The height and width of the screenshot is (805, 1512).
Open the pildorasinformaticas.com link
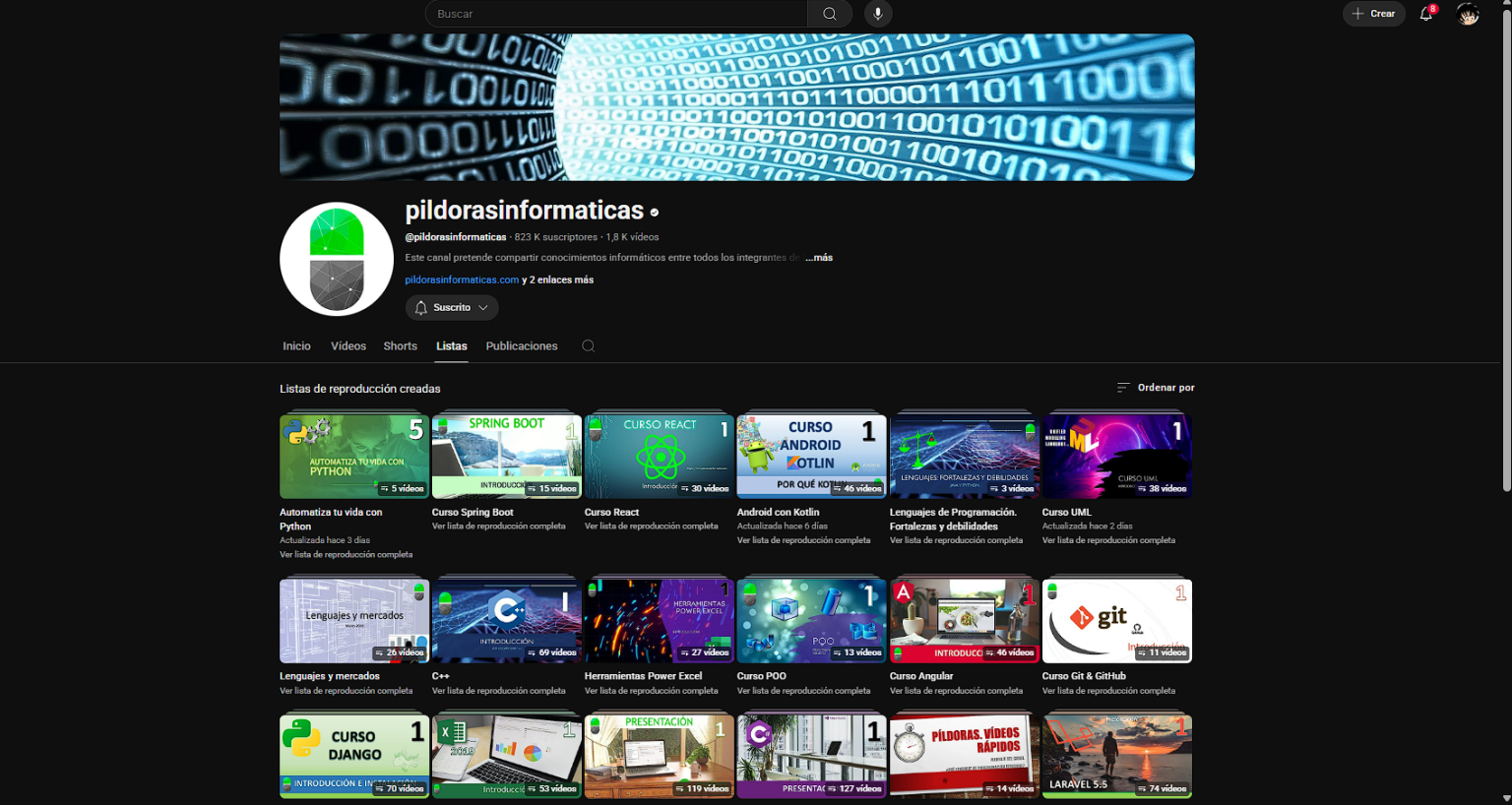(x=462, y=280)
